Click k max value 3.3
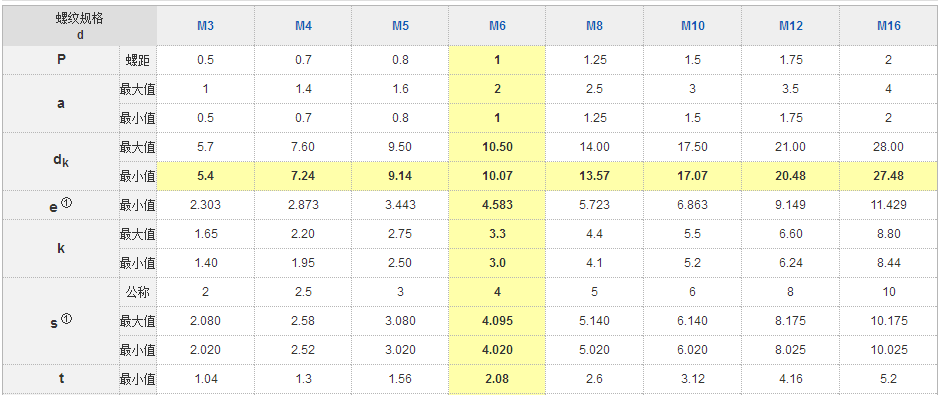The image size is (942, 395). 497,234
